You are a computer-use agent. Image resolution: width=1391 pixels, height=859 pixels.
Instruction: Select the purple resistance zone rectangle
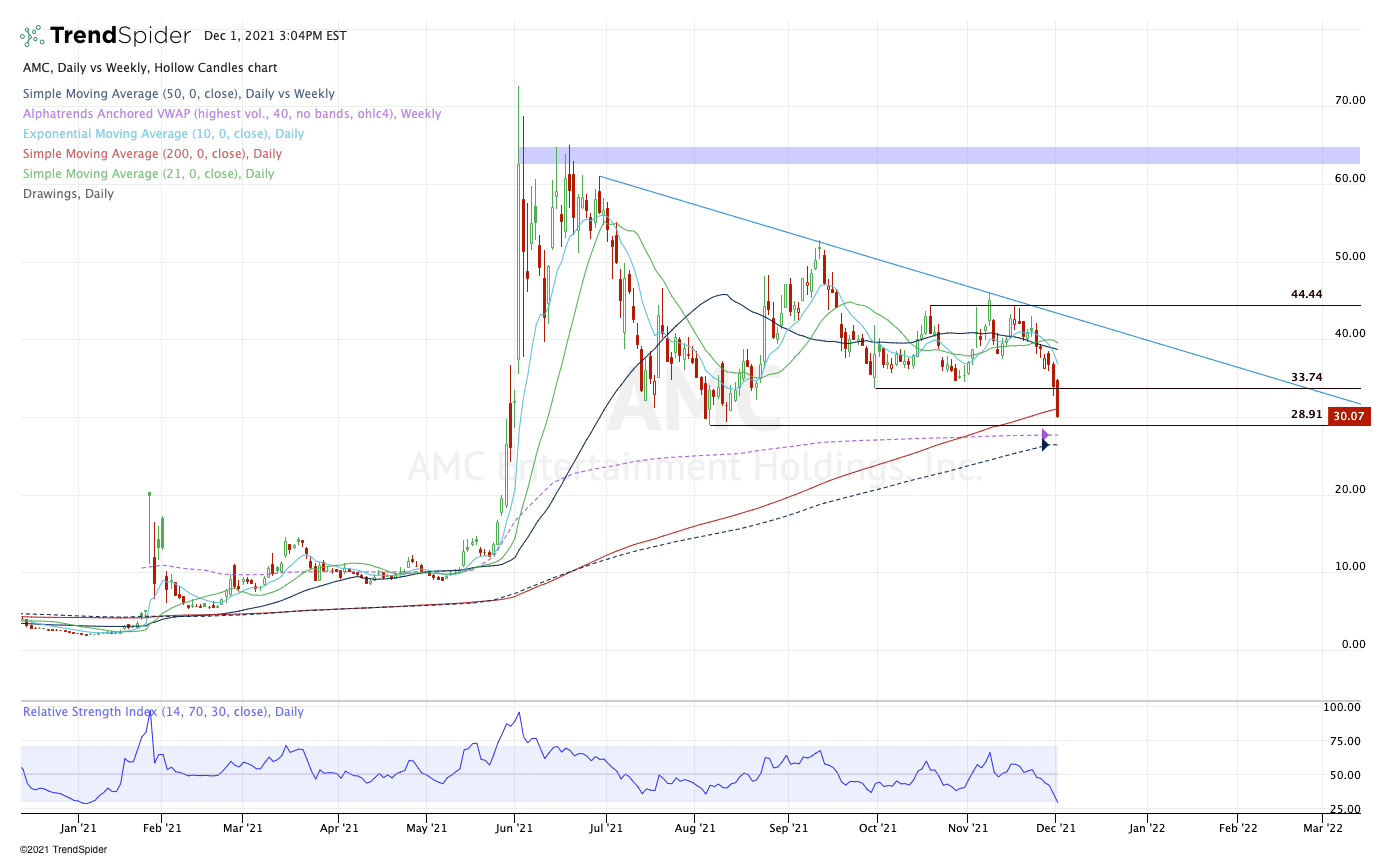(940, 155)
